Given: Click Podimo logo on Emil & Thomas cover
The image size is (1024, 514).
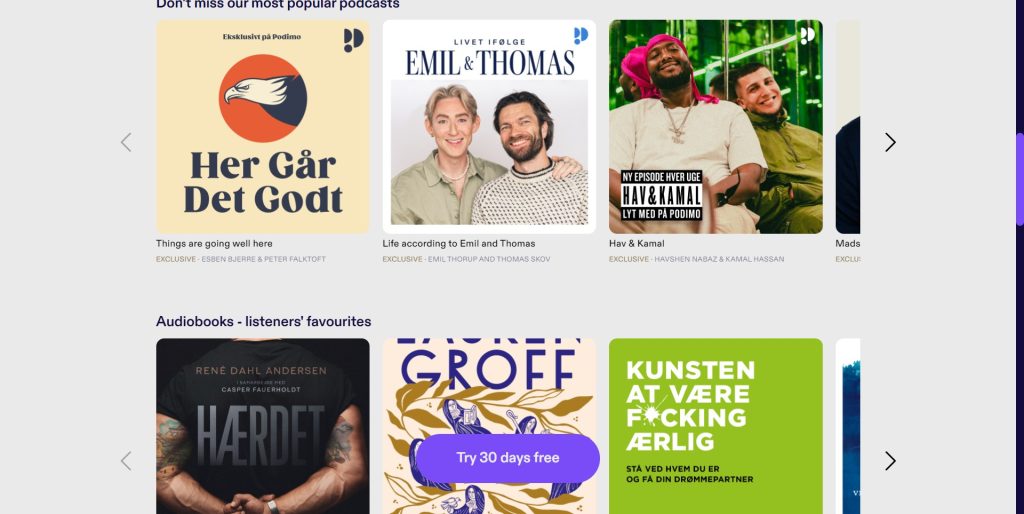Looking at the screenshot, I should [x=581, y=35].
